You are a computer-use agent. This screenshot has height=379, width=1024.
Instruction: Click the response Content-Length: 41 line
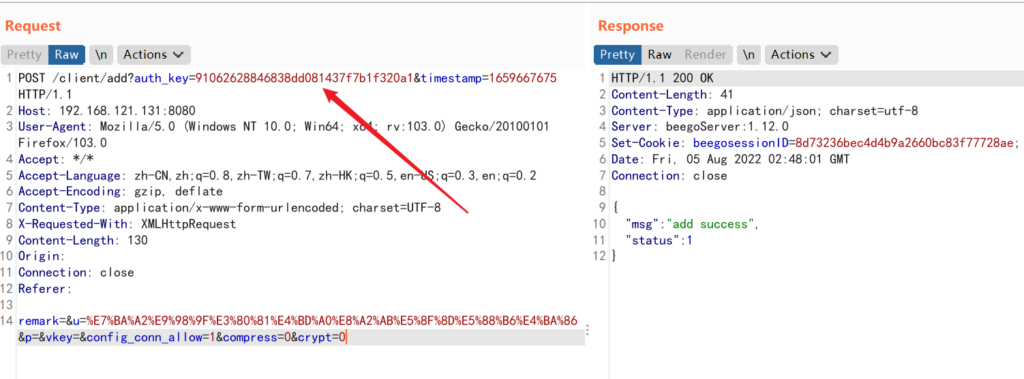[x=672, y=95]
